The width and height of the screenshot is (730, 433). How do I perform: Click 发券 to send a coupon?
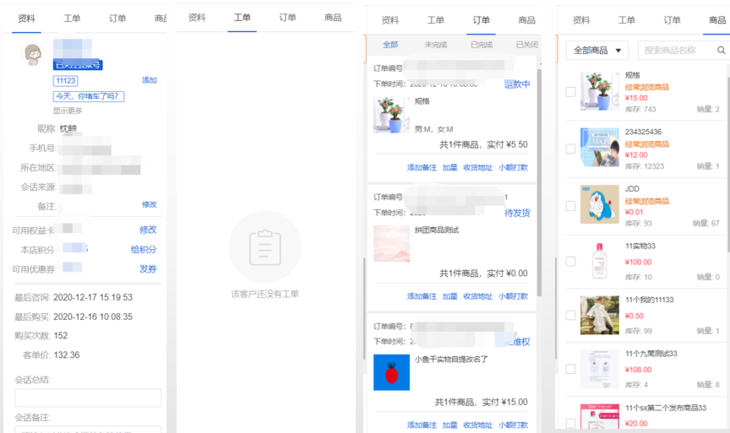point(148,269)
